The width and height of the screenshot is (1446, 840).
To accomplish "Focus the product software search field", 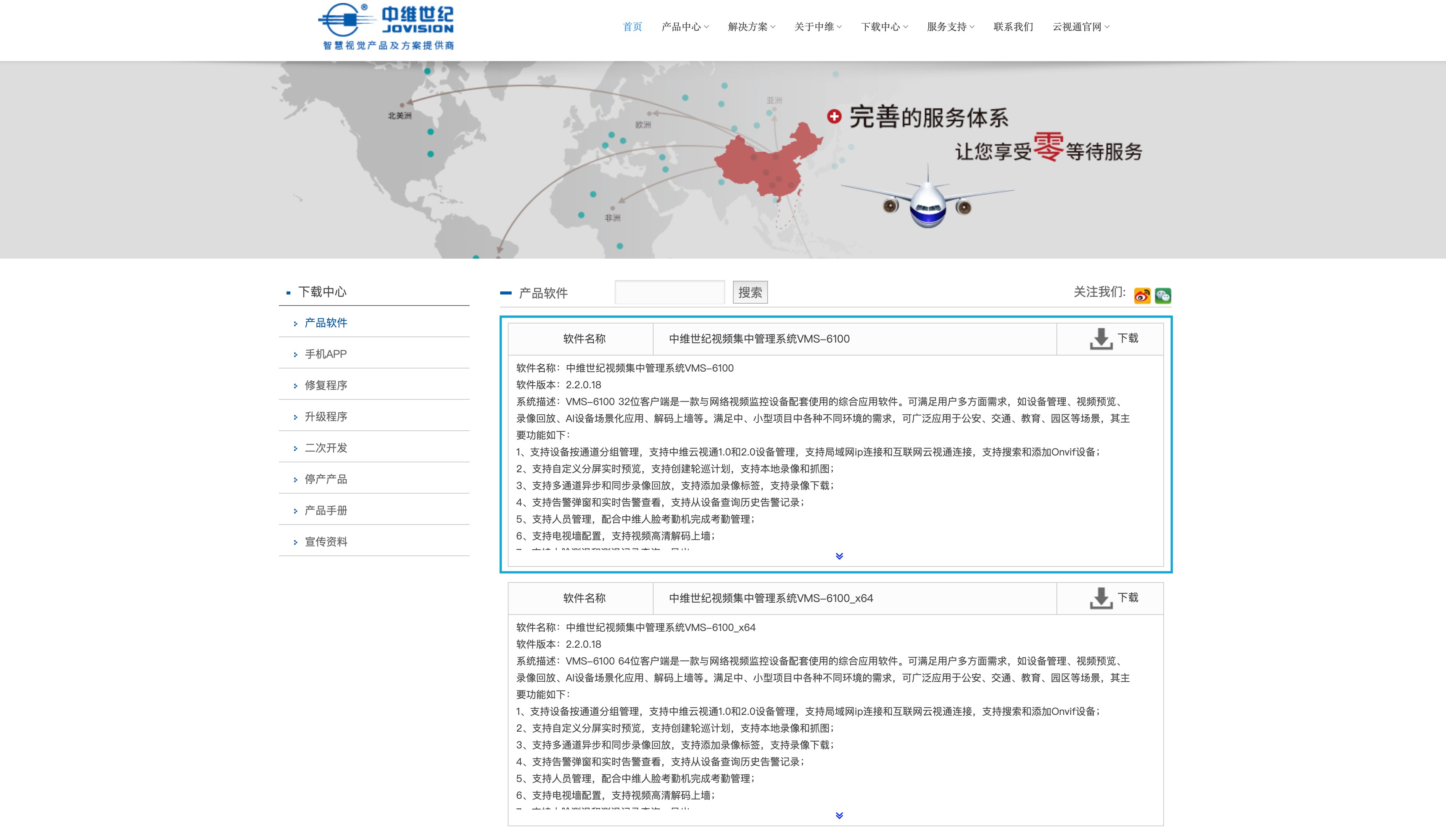I will tap(670, 292).
